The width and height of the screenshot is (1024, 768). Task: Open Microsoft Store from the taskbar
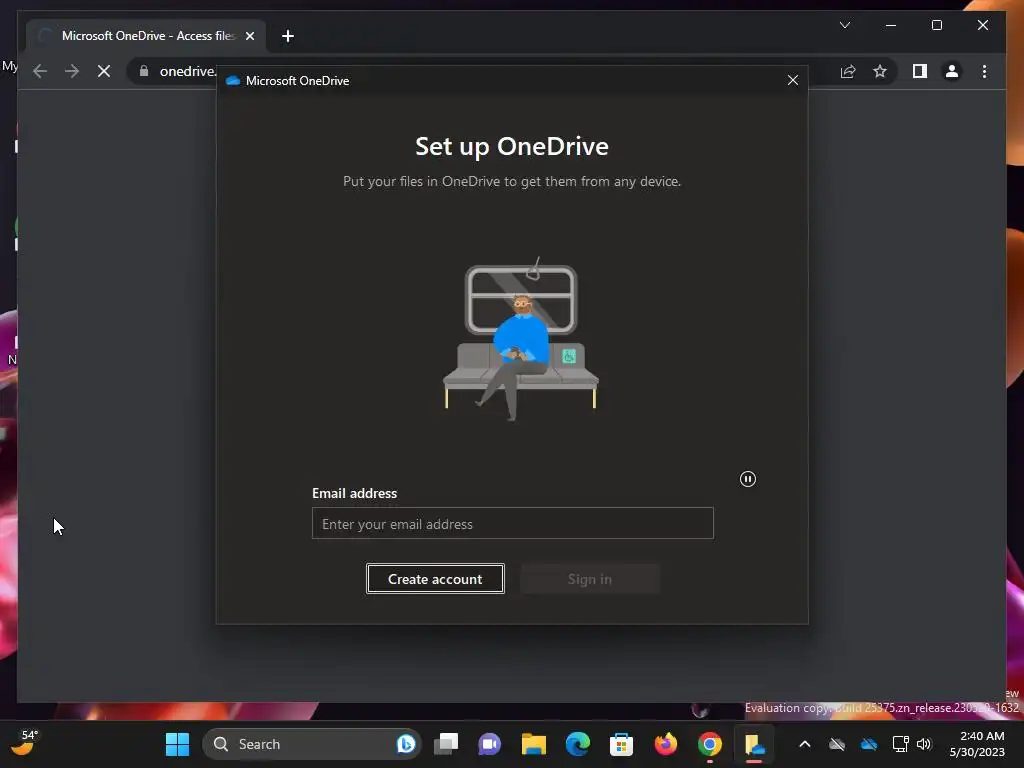tap(621, 744)
